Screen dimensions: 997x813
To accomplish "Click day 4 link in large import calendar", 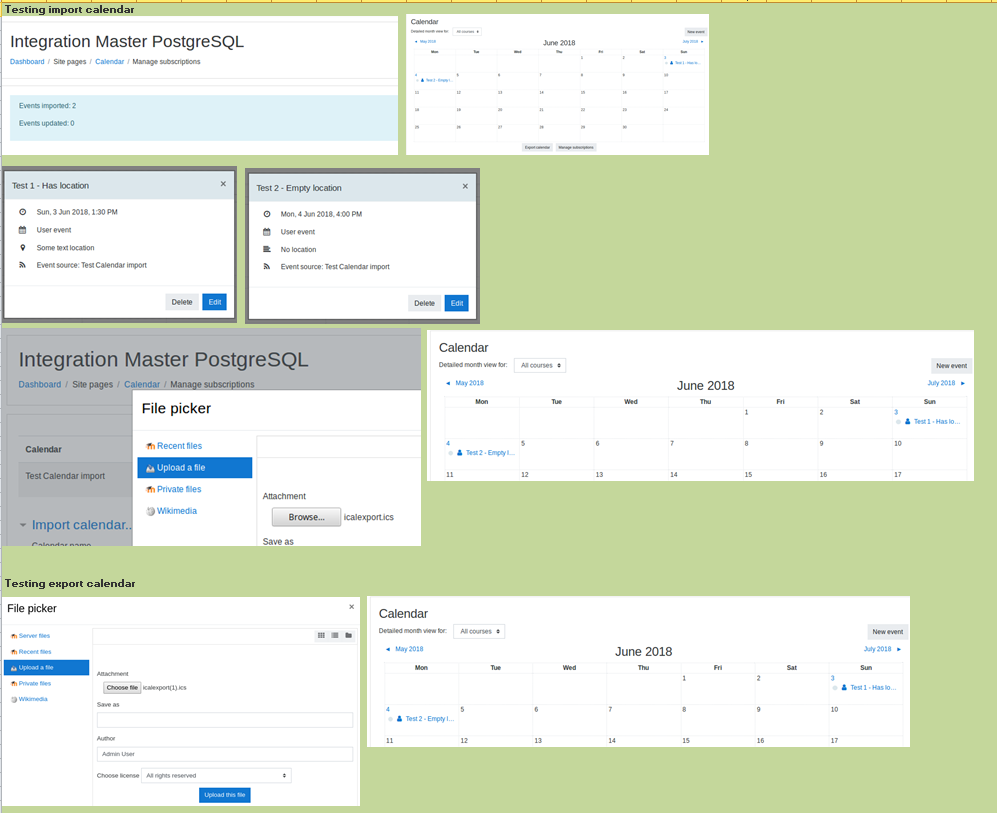I will pos(448,443).
